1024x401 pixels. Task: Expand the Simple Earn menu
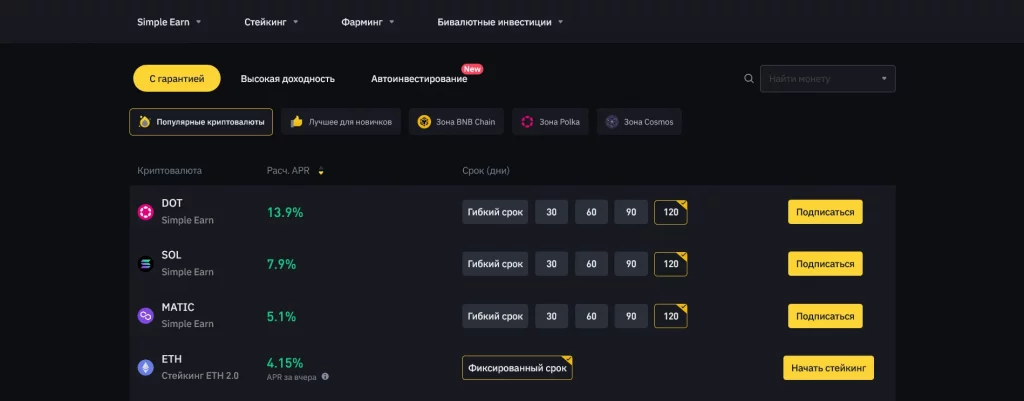(169, 22)
